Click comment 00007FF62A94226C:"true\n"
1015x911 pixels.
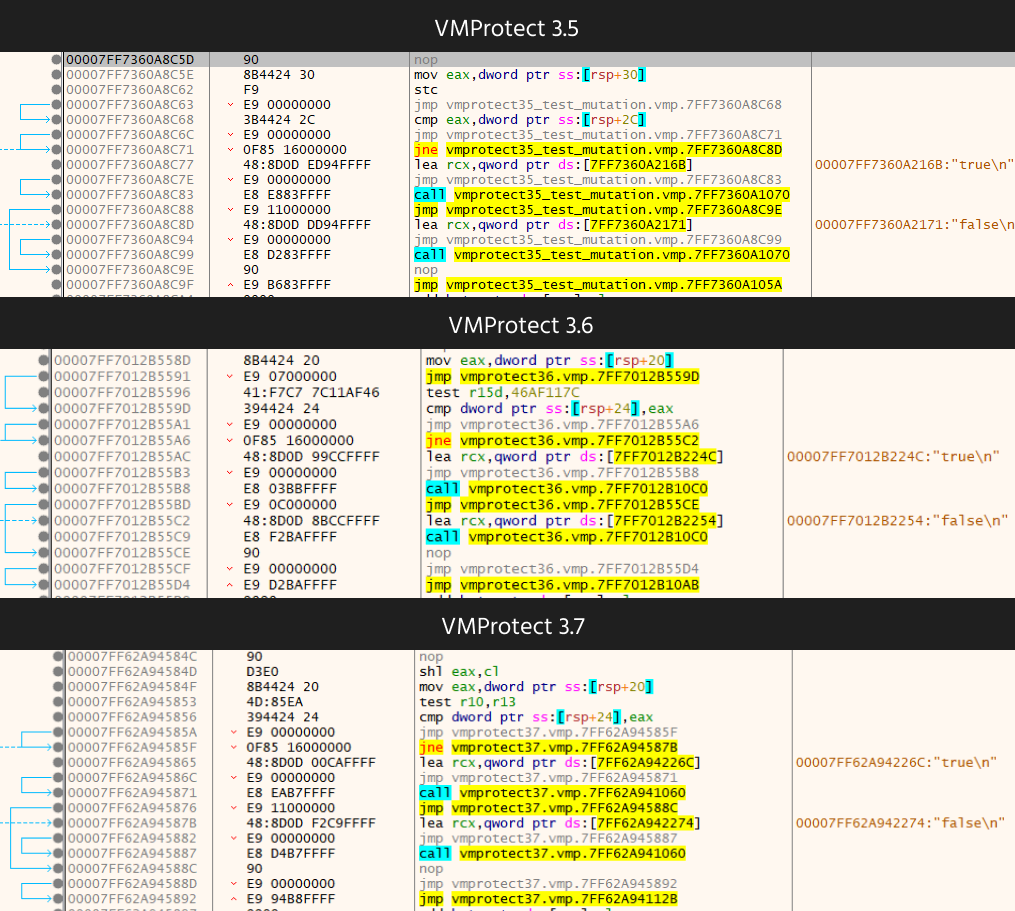coord(897,763)
